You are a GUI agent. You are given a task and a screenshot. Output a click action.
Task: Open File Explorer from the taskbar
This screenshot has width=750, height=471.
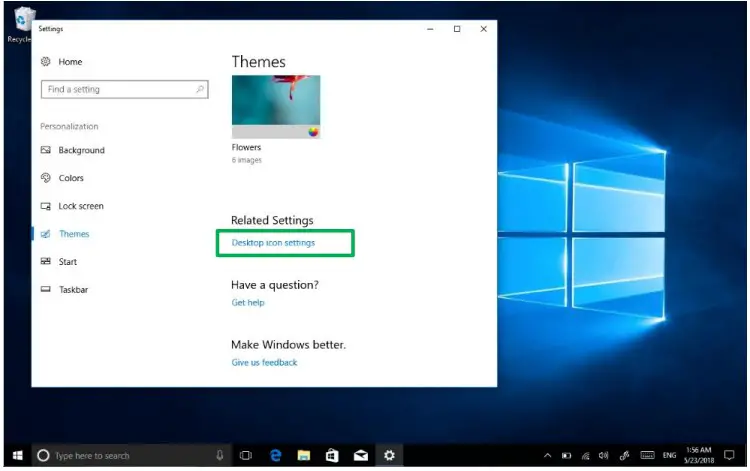[x=304, y=456]
